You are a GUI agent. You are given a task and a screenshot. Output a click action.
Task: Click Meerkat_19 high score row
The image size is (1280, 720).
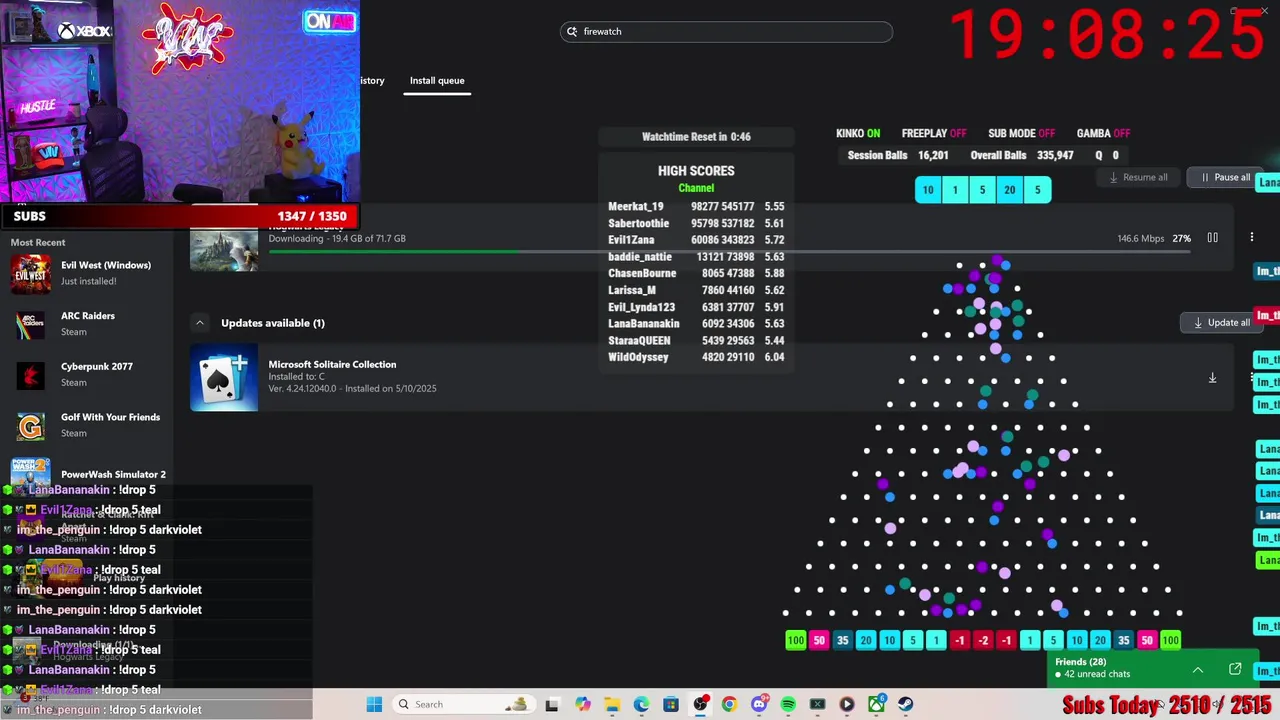point(696,206)
